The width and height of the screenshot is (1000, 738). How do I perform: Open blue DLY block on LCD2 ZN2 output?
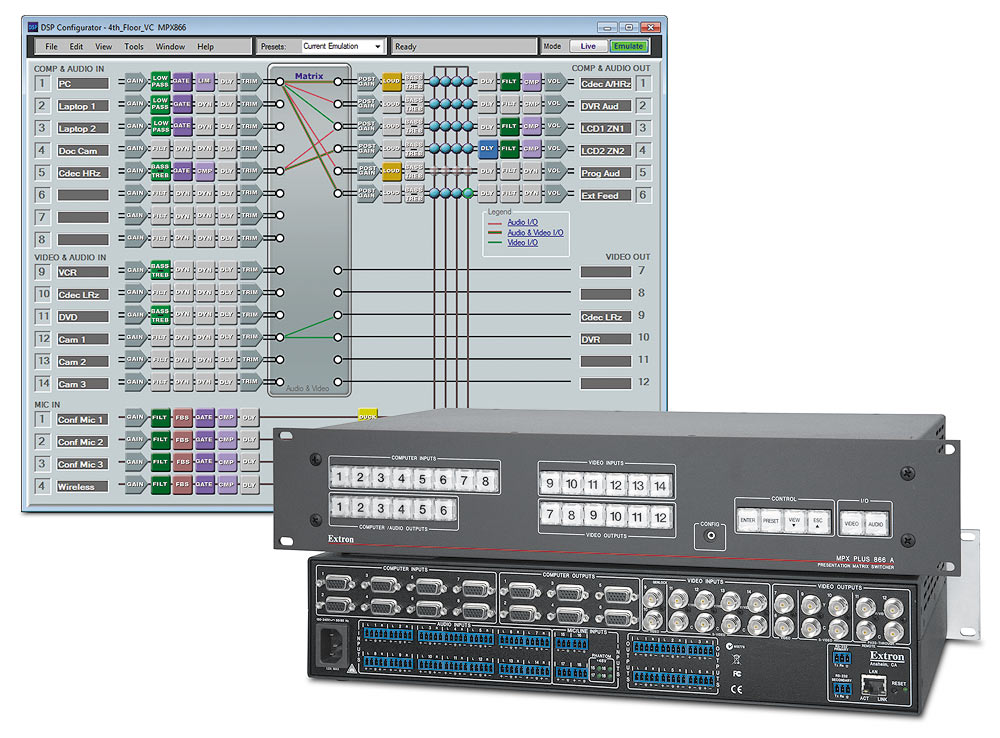pyautogui.click(x=487, y=148)
